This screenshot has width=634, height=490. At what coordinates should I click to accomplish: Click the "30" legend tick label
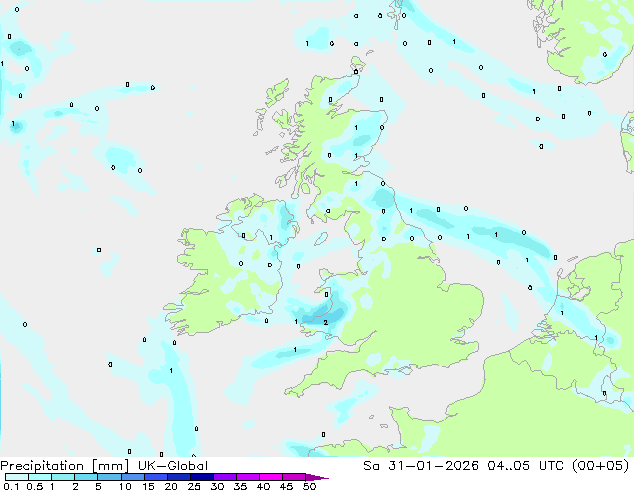[217, 486]
